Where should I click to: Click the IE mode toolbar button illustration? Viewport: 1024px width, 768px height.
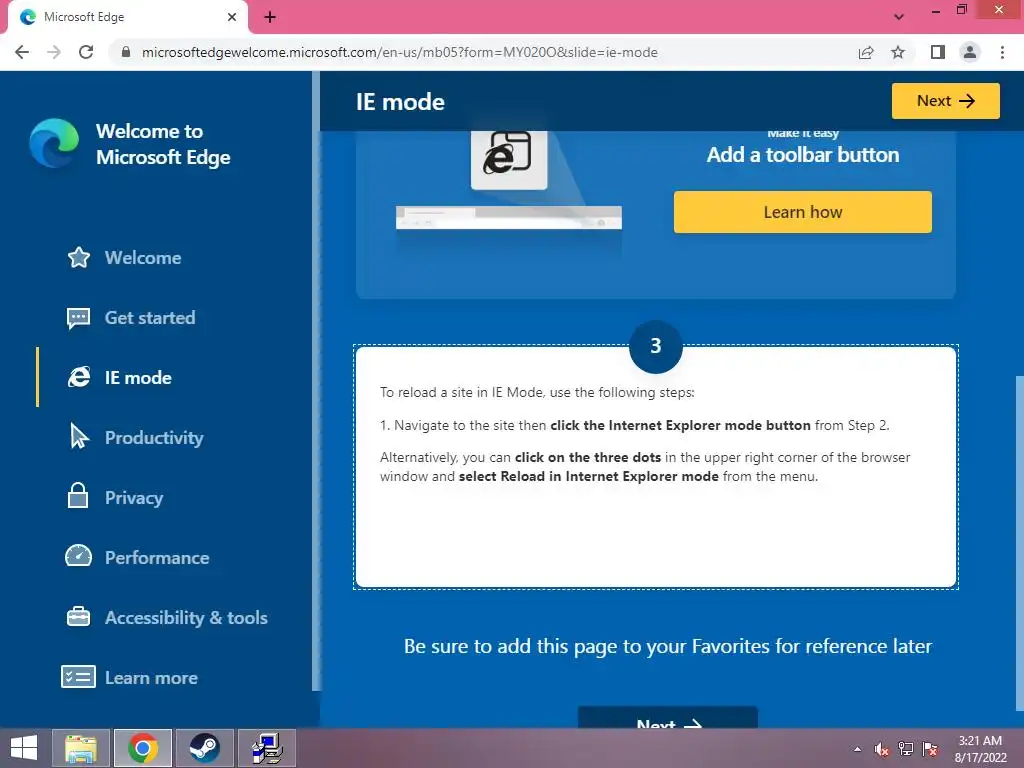509,159
